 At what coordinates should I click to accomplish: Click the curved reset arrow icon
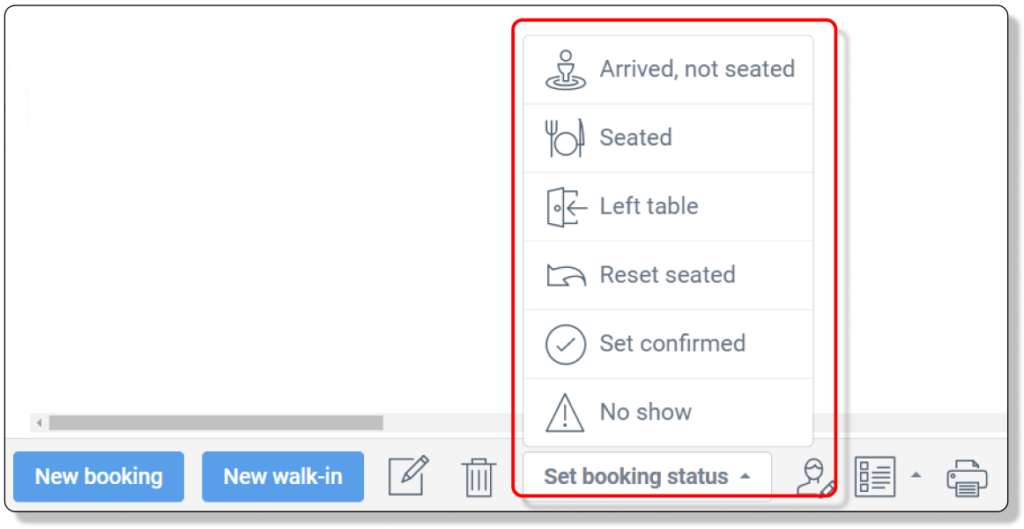[x=566, y=275]
